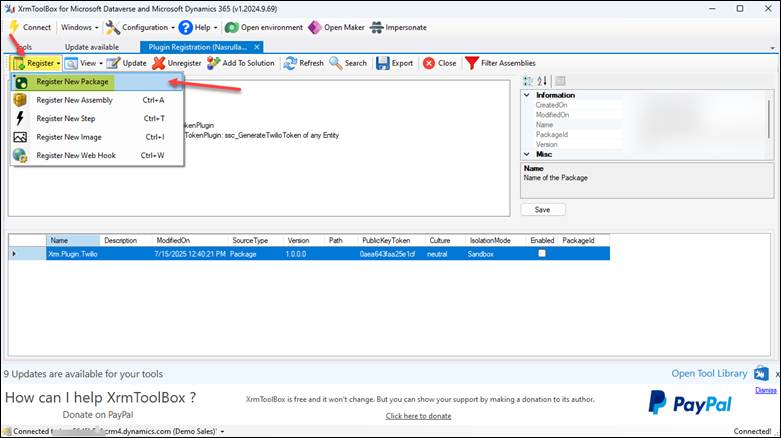Click the Open Maker icon

(x=315, y=27)
